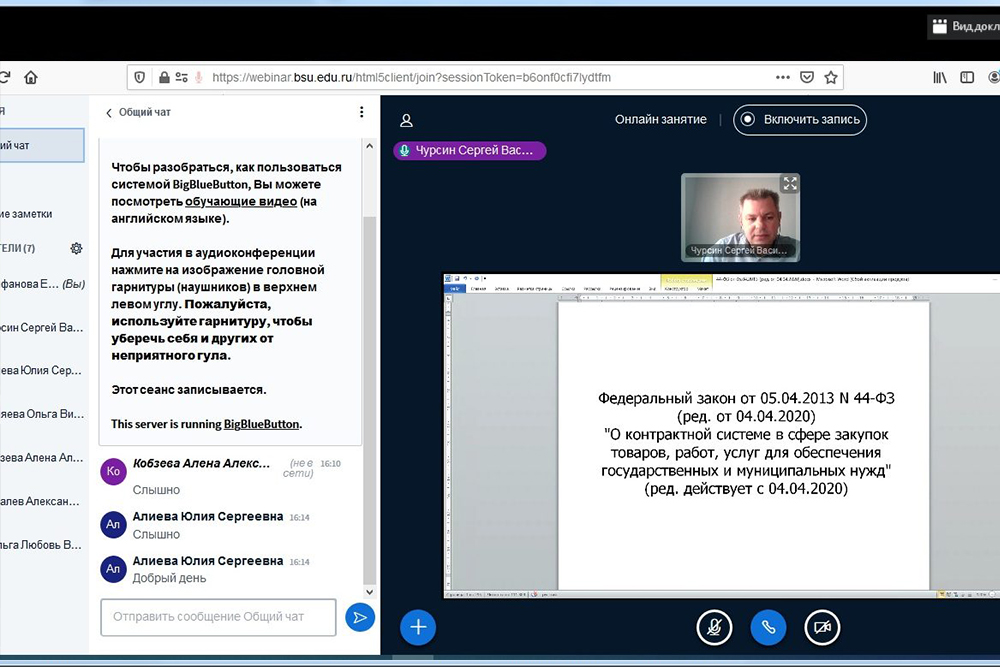Screen dimensions: 1000x667
Task: Bookmark page with the star icon
Action: coord(831,77)
